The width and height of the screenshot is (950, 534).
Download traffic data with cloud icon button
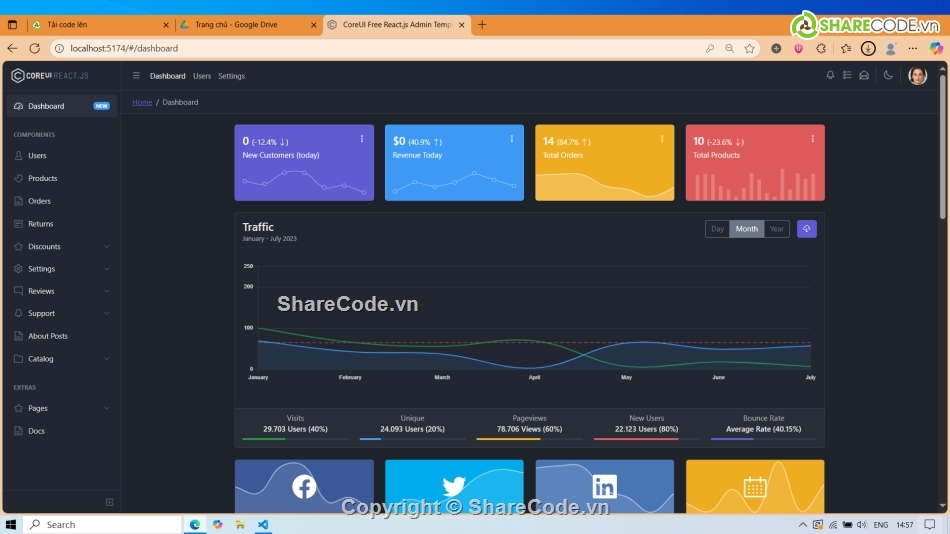tap(807, 229)
